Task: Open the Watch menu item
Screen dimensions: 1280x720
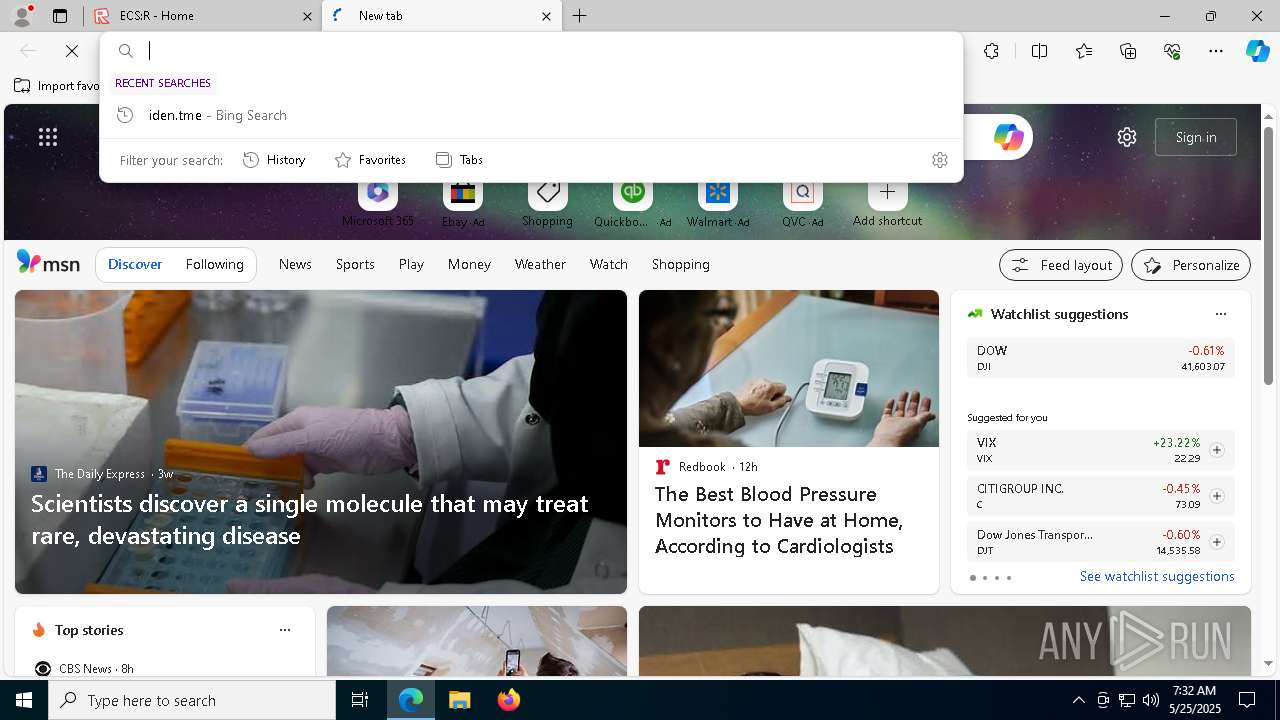Action: [609, 264]
